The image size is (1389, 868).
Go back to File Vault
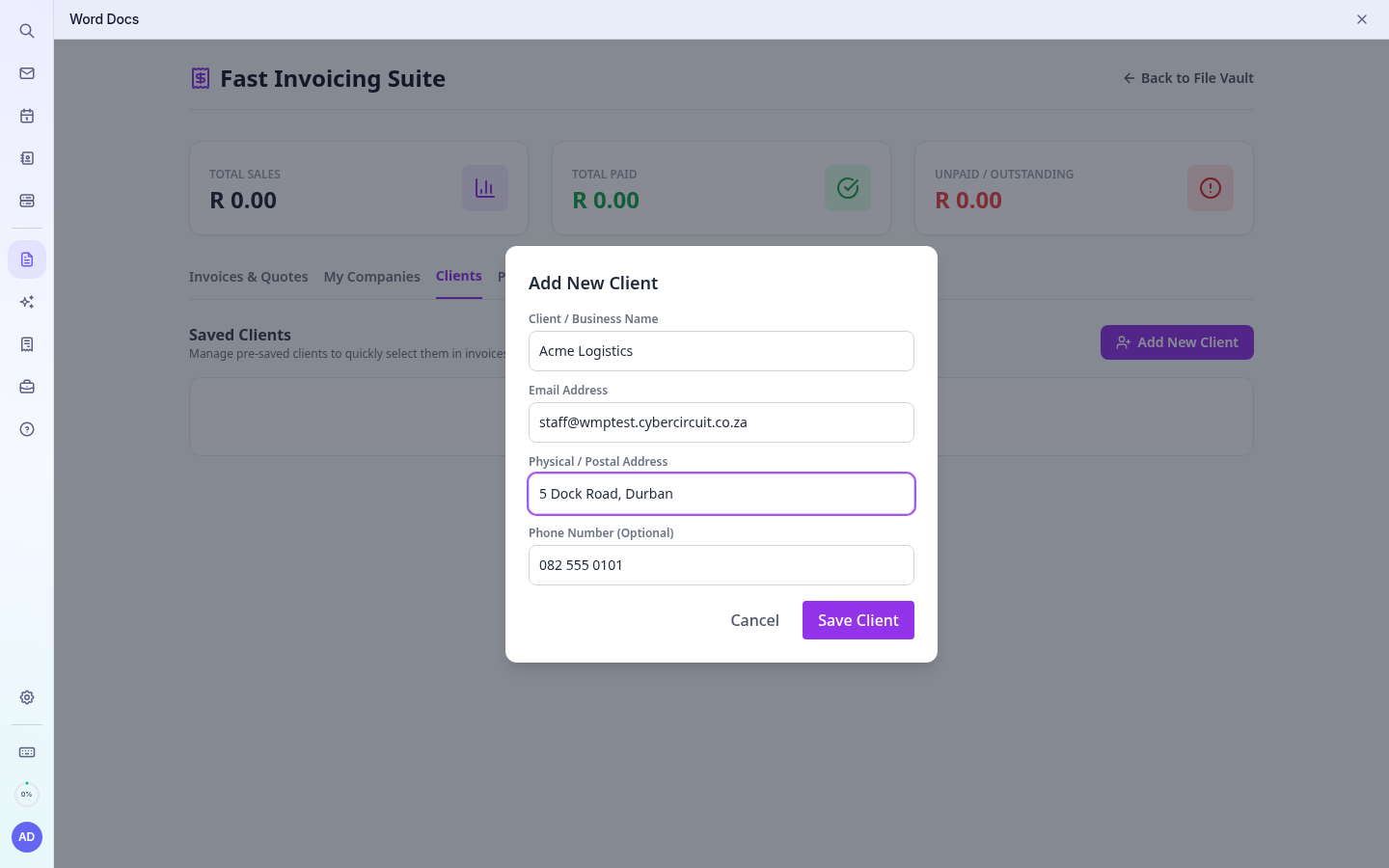tap(1188, 78)
